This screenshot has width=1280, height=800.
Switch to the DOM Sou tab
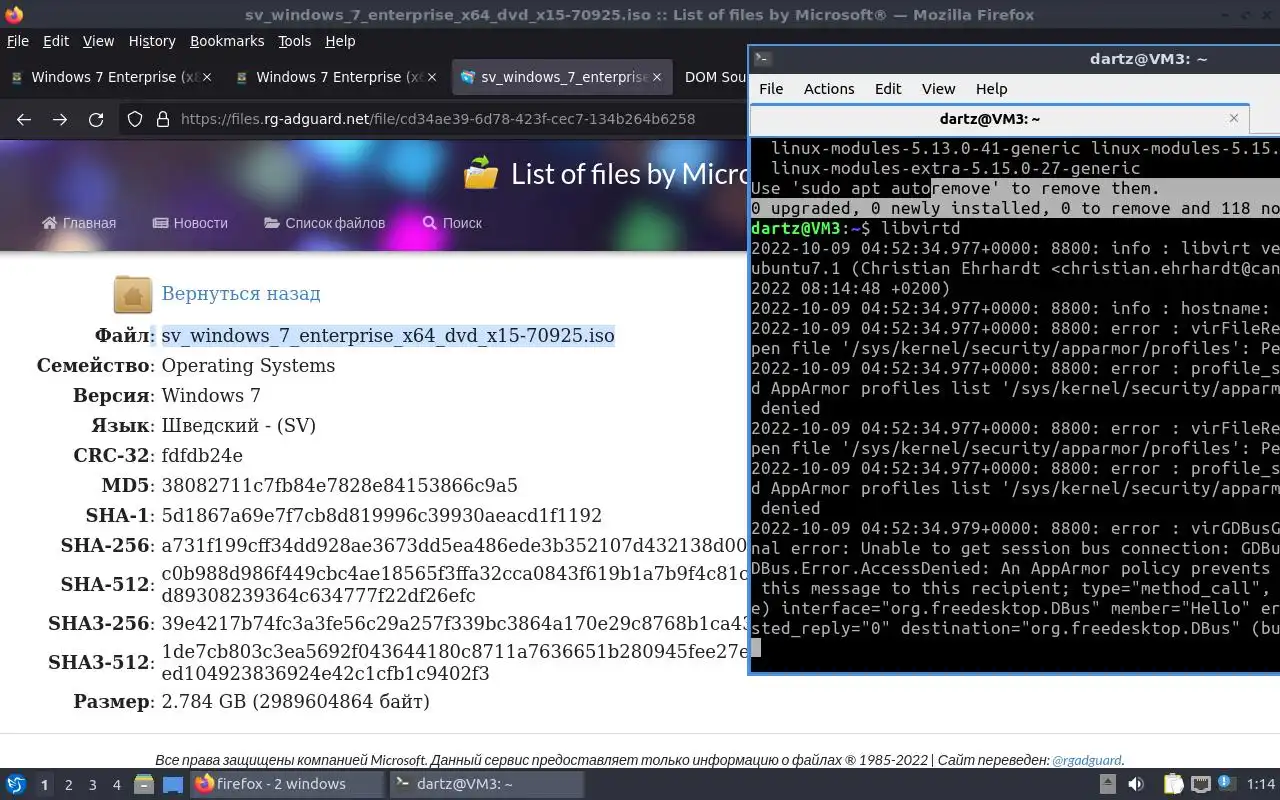coord(714,77)
